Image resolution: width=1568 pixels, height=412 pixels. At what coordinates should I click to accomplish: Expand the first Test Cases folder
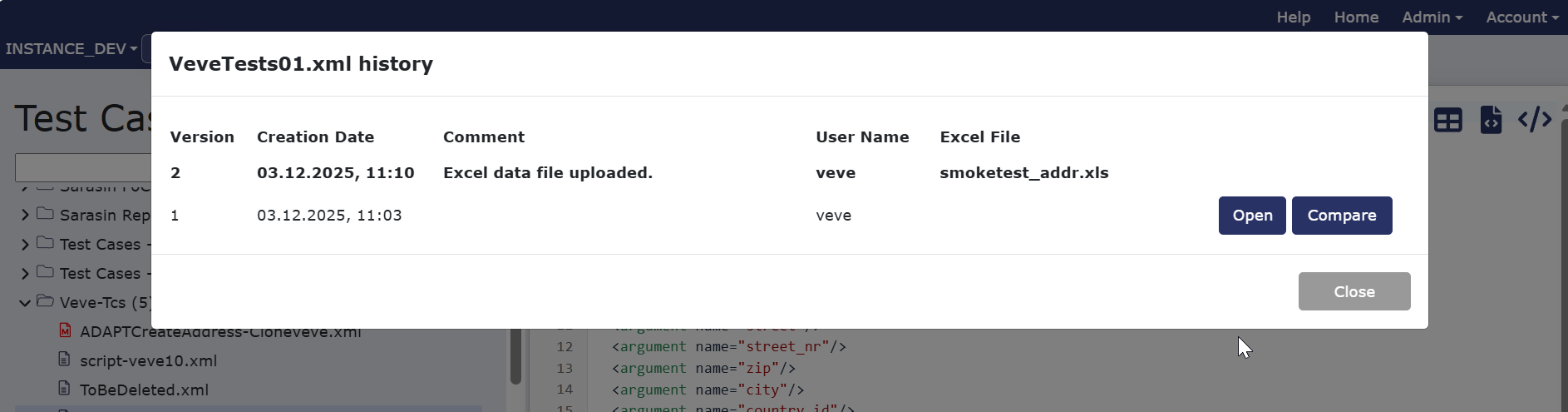pos(25,244)
